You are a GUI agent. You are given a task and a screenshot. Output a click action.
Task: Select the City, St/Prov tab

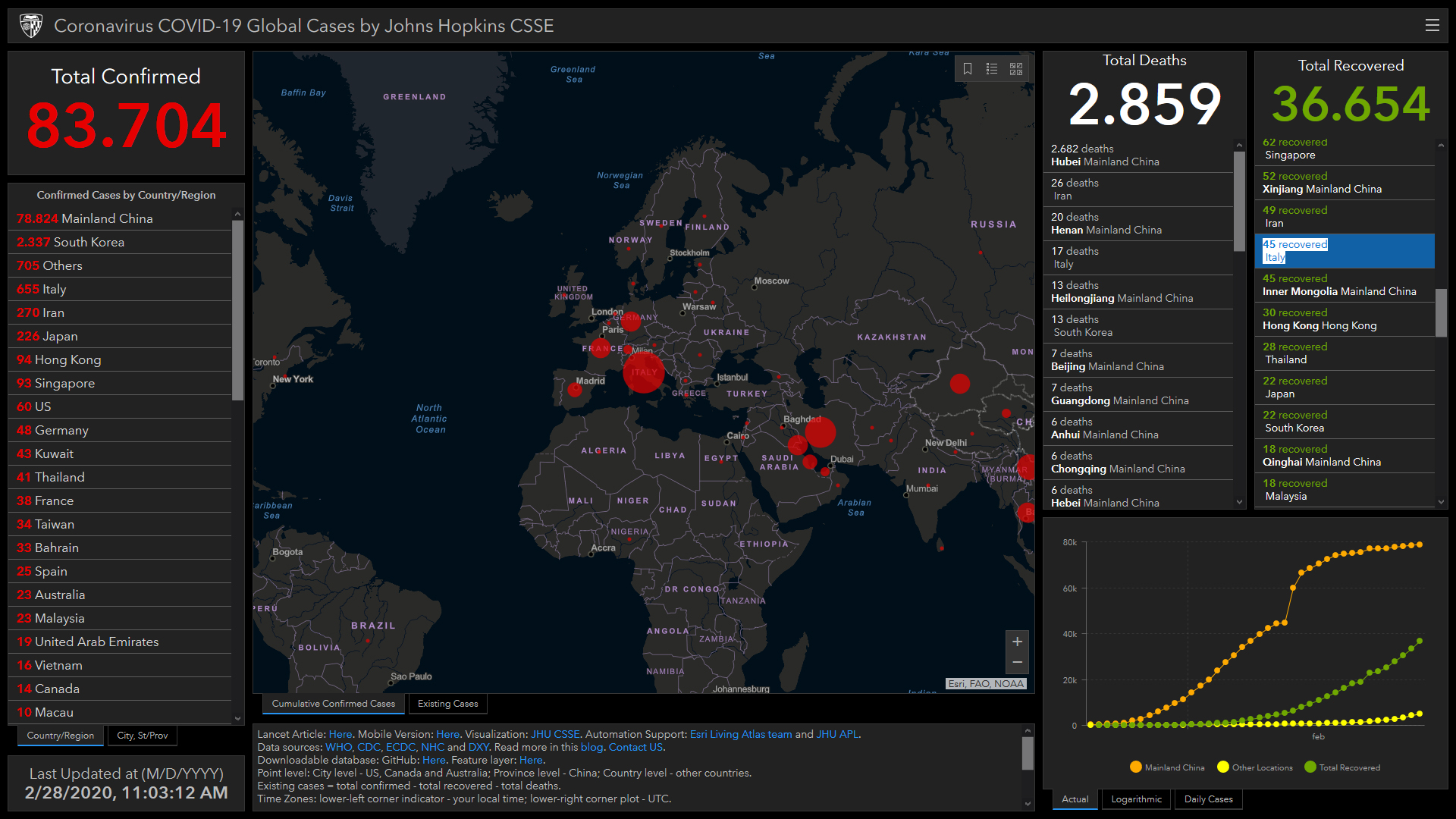tap(143, 736)
